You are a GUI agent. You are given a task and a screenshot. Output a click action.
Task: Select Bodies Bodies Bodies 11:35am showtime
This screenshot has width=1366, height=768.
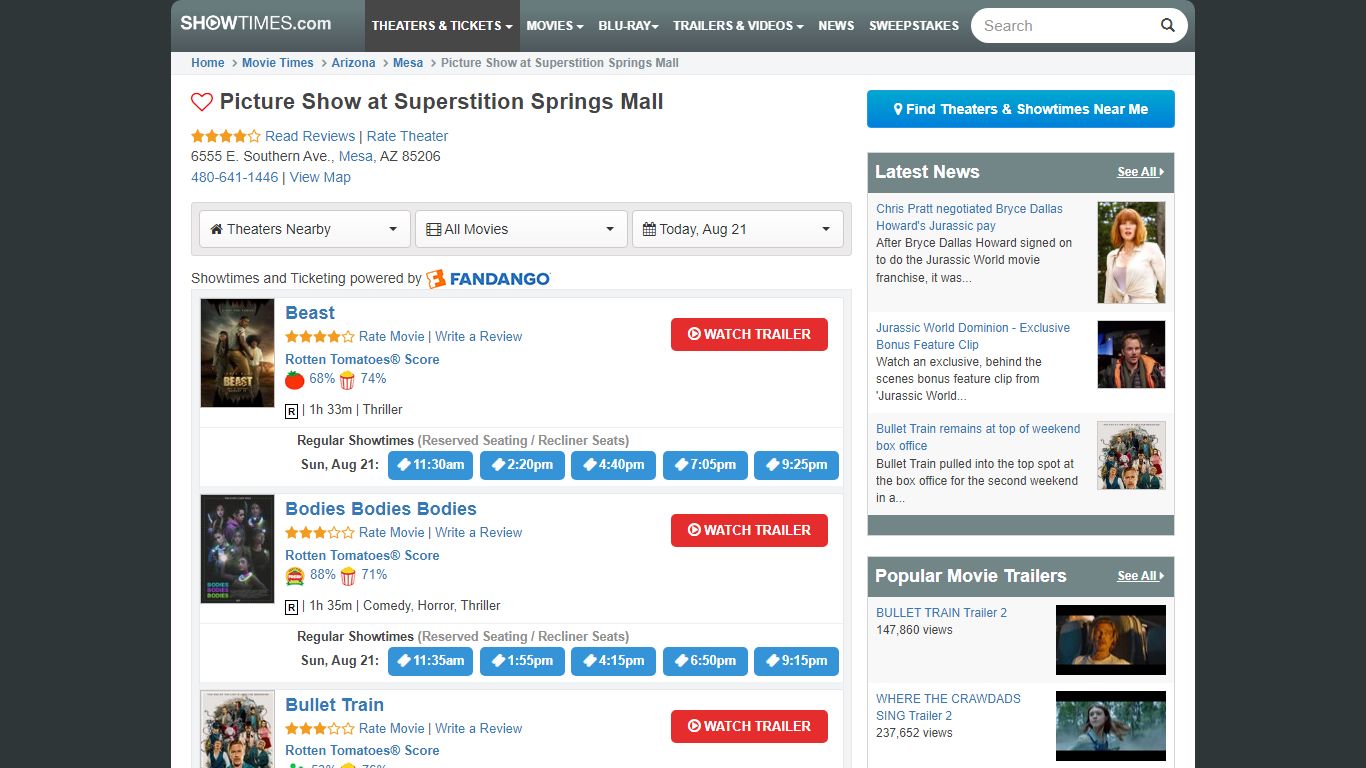pos(430,661)
